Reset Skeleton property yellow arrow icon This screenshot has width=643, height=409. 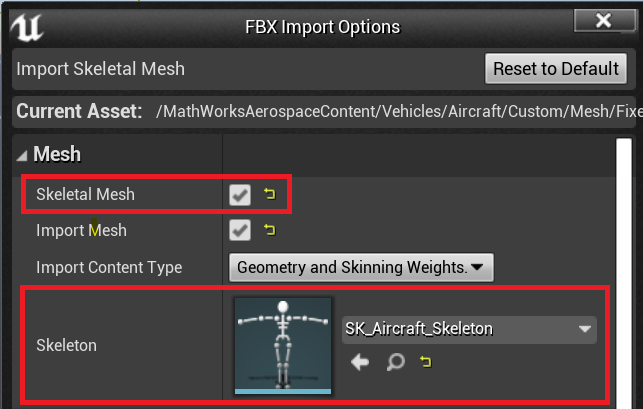(426, 361)
